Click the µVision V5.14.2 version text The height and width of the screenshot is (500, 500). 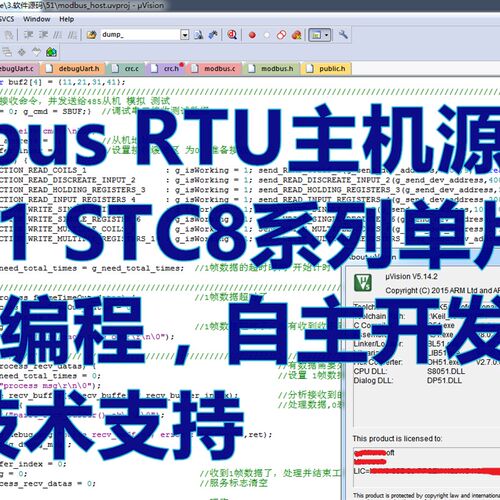[x=411, y=276]
